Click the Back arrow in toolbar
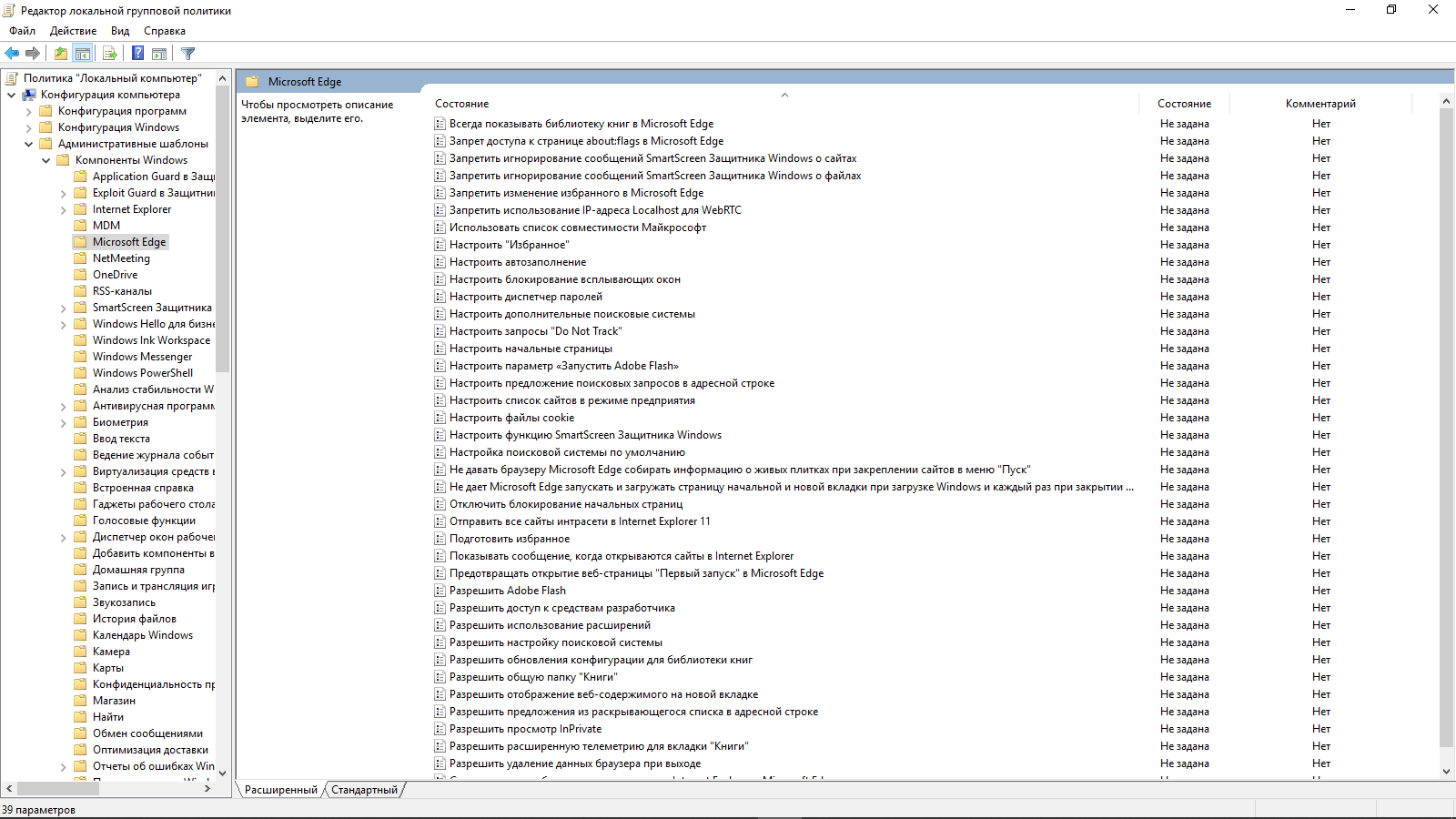The image size is (1456, 819). [13, 54]
